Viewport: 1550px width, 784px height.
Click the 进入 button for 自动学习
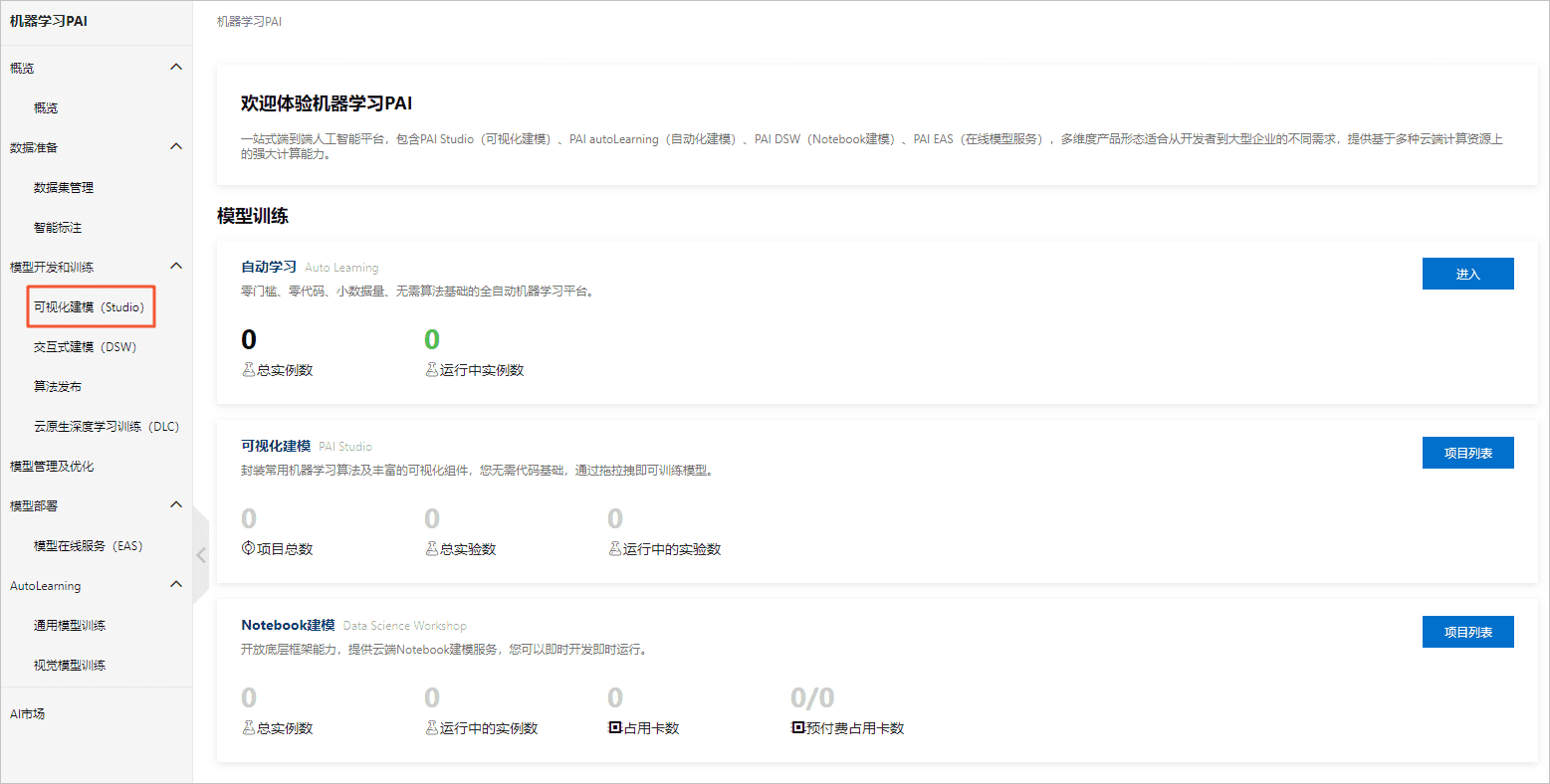pyautogui.click(x=1467, y=274)
